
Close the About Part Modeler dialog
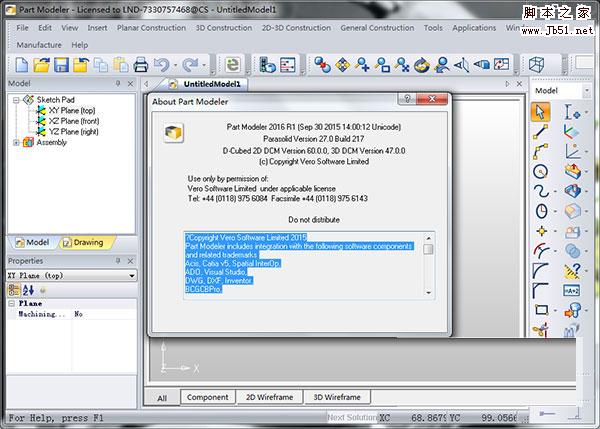point(432,99)
